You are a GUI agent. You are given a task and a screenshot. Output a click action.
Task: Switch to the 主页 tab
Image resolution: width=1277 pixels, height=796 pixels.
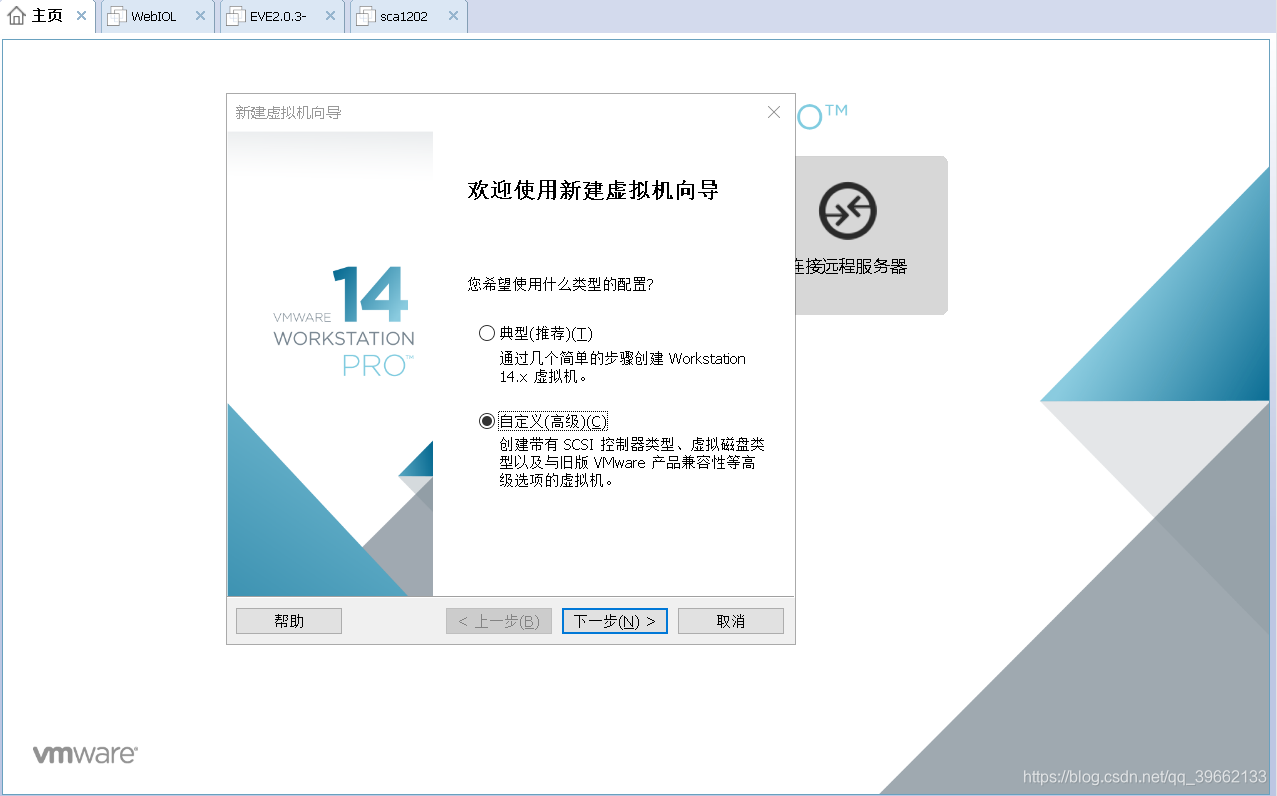[x=47, y=16]
